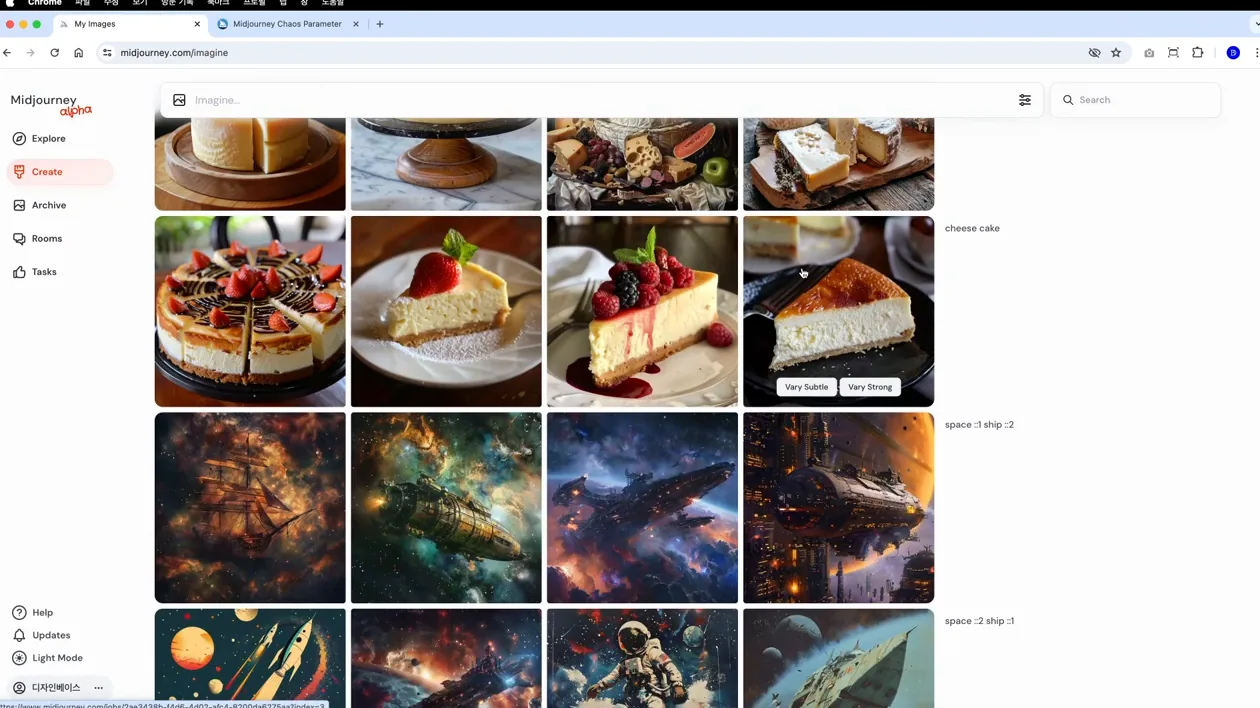Open the spaceship over city image
The width and height of the screenshot is (1260, 708).
pyautogui.click(x=838, y=508)
